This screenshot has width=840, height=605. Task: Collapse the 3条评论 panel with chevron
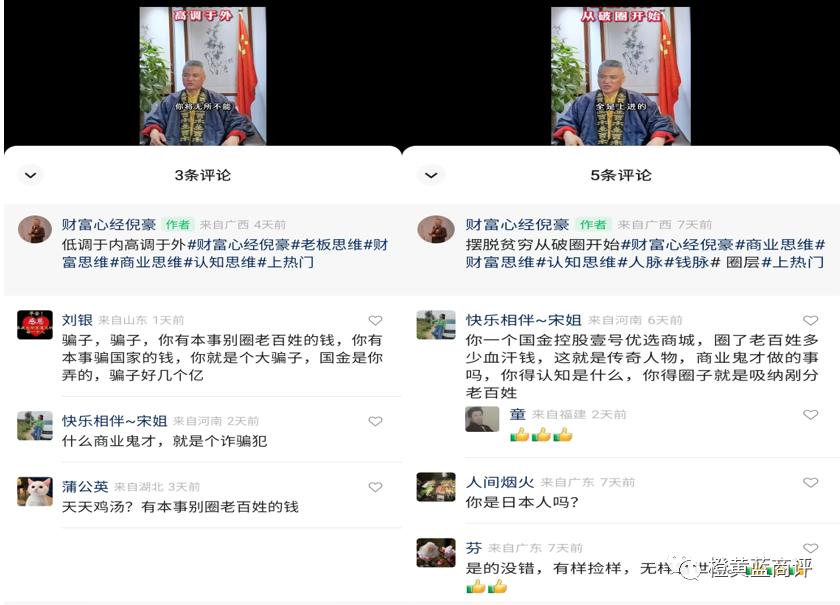coord(31,175)
